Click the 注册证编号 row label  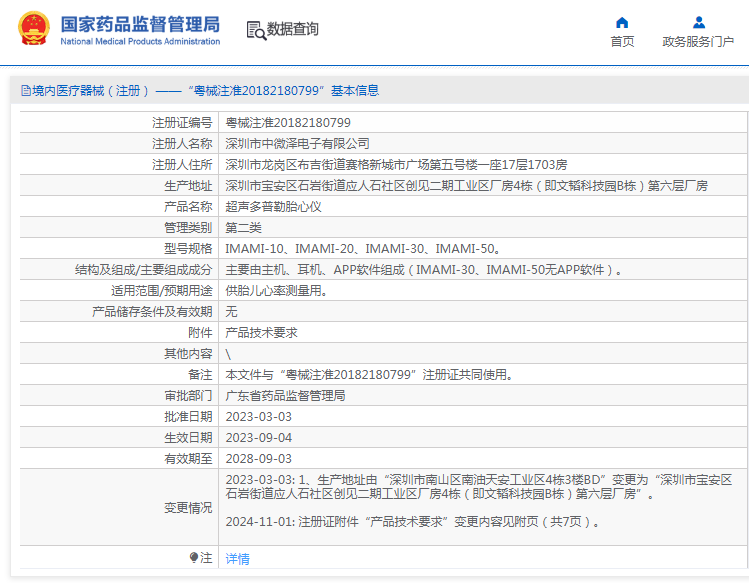182,123
